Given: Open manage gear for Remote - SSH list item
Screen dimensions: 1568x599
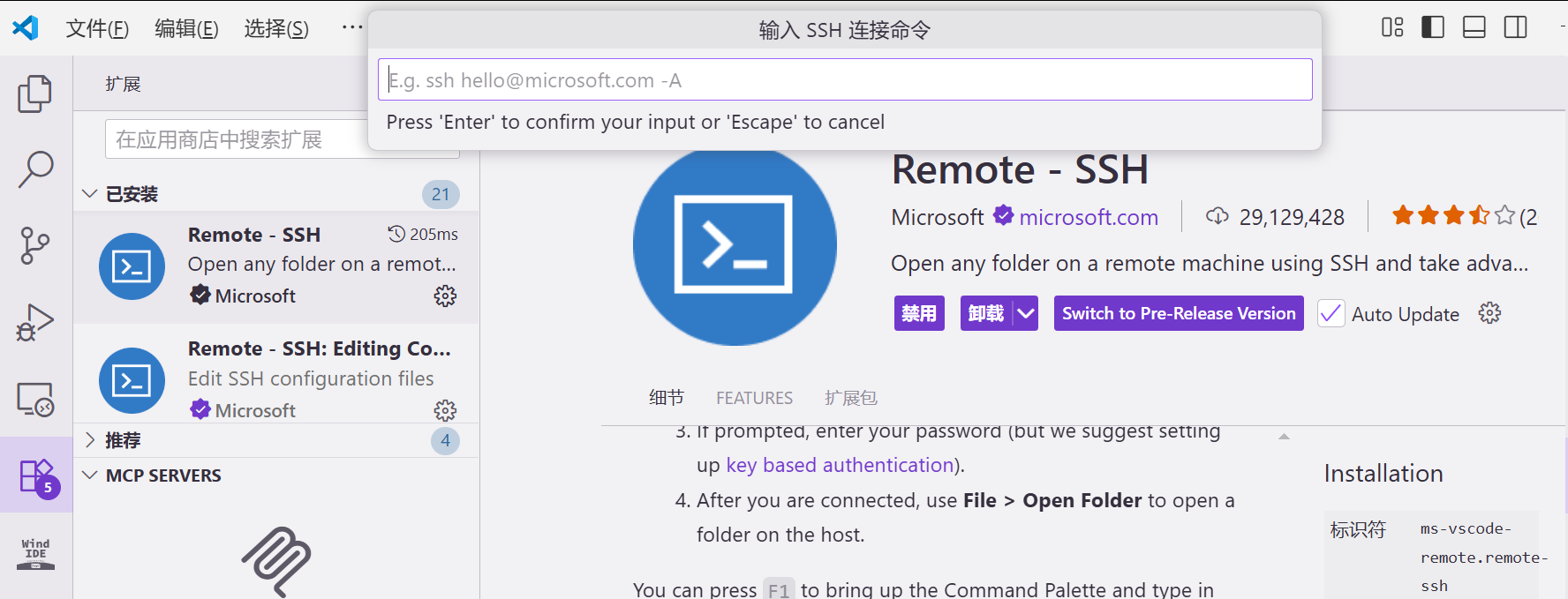Looking at the screenshot, I should pos(445,296).
